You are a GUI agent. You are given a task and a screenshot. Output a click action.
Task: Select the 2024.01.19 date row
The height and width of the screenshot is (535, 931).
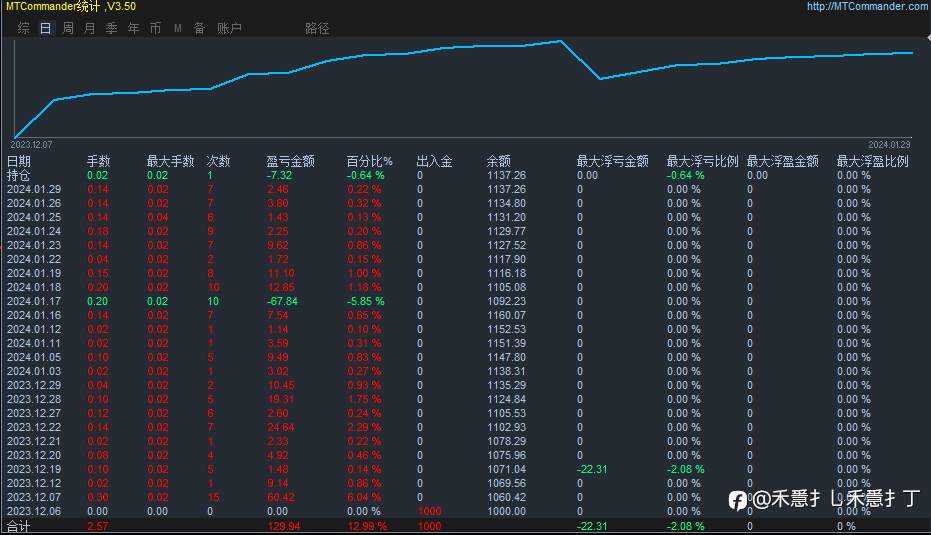pos(34,273)
